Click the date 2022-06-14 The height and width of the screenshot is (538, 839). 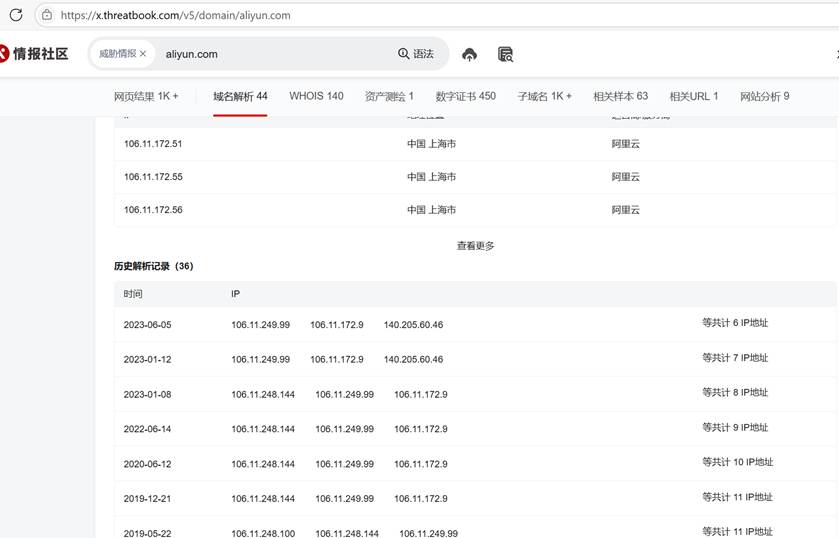click(147, 429)
